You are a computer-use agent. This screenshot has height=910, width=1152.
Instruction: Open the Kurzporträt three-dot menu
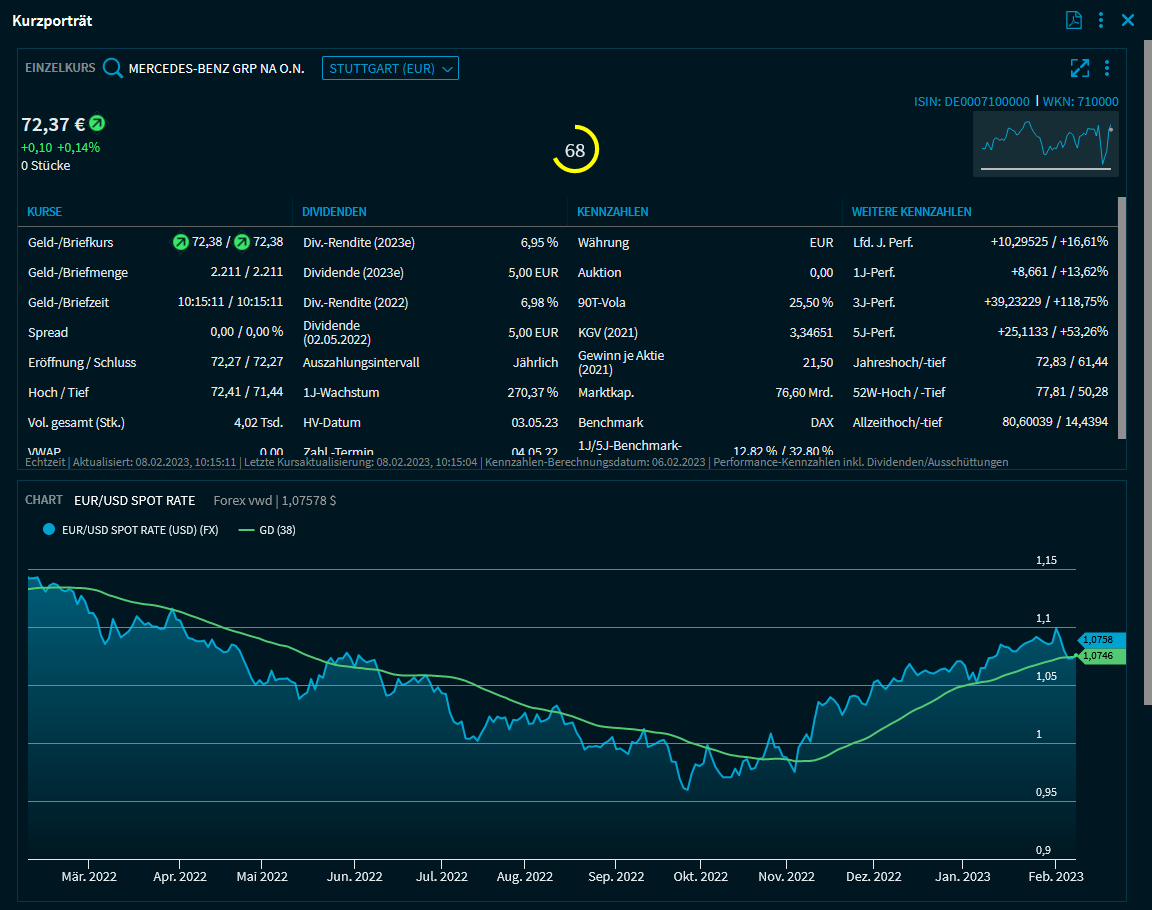pyautogui.click(x=1100, y=20)
